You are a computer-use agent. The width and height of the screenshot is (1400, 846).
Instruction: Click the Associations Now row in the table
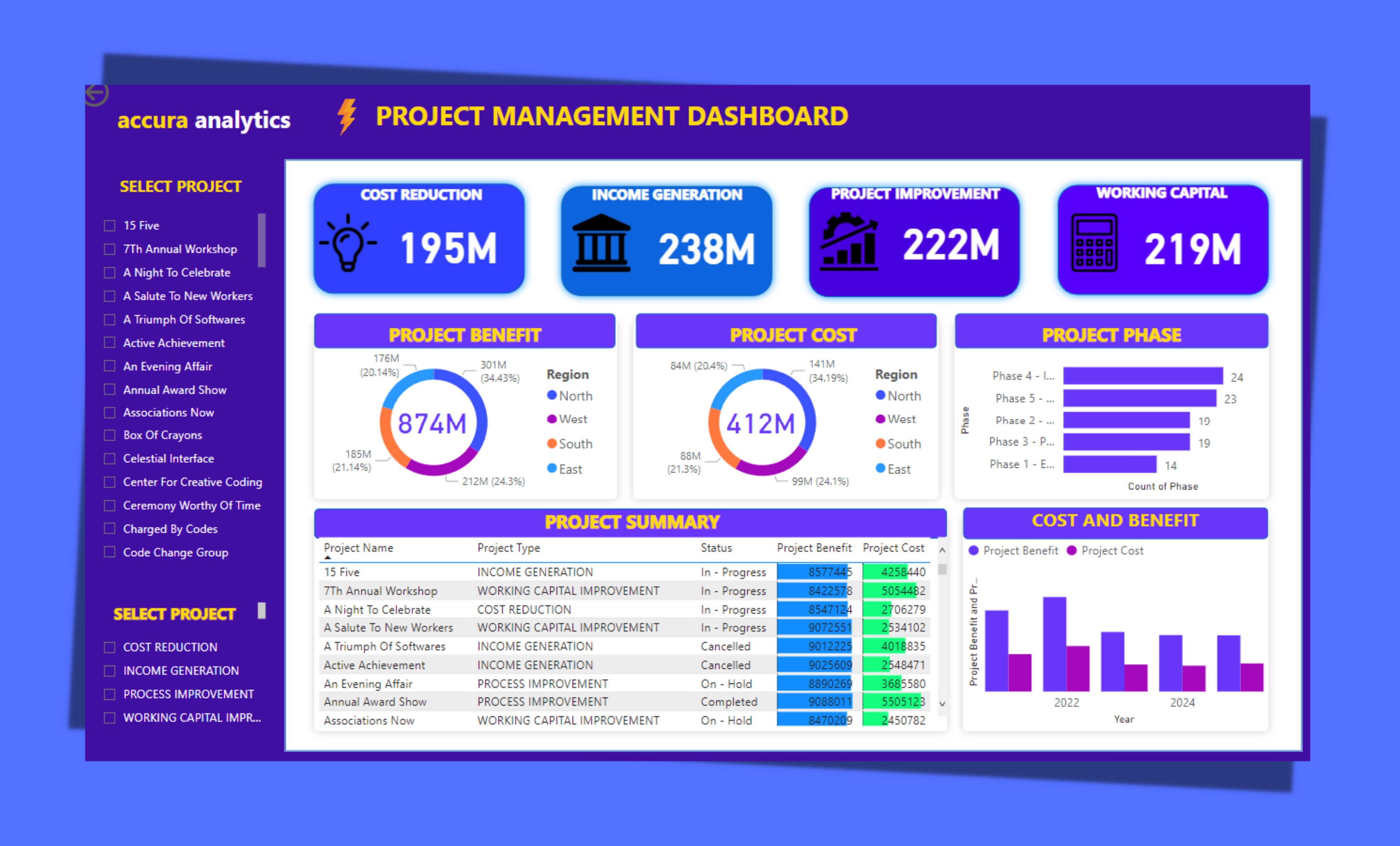click(x=625, y=720)
